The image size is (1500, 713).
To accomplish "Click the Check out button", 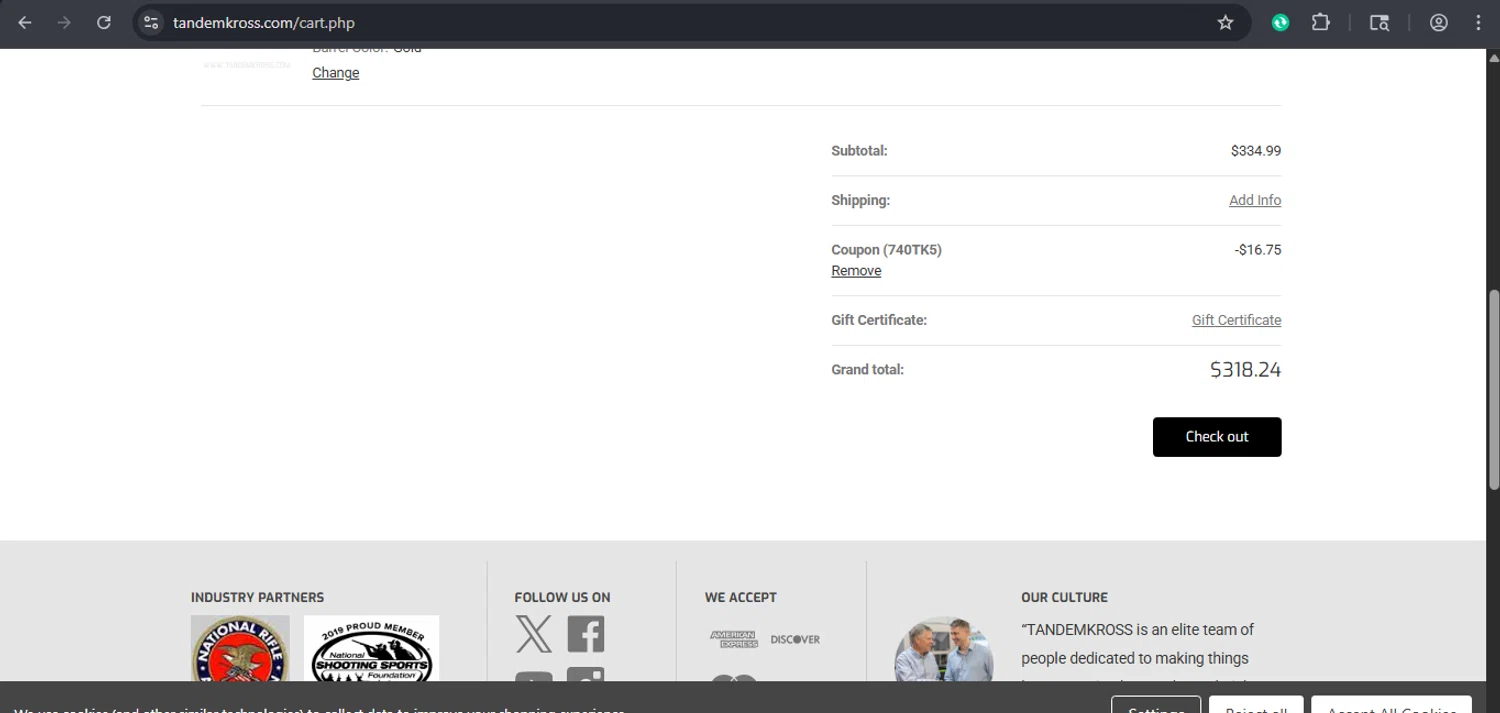I will coord(1217,437).
